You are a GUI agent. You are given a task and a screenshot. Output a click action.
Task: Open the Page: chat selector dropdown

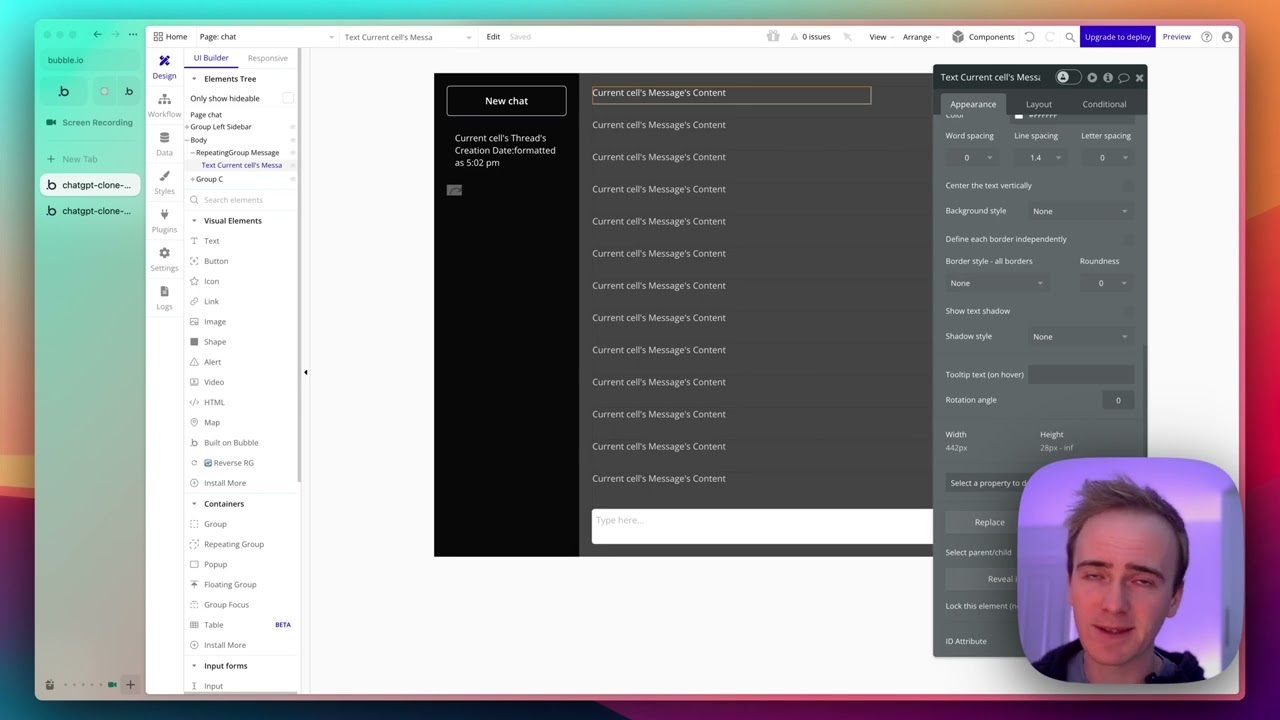click(x=267, y=37)
